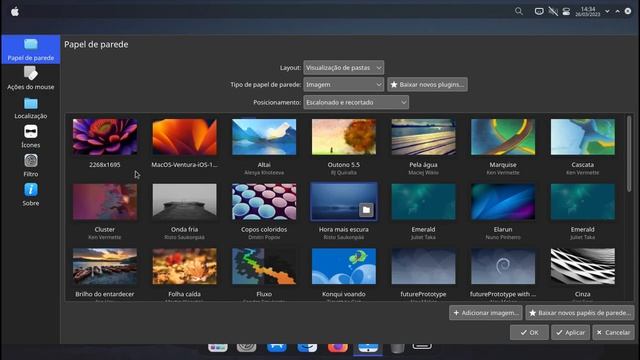Select the Elarun wallpaper
This screenshot has height=360, width=640.
503,202
